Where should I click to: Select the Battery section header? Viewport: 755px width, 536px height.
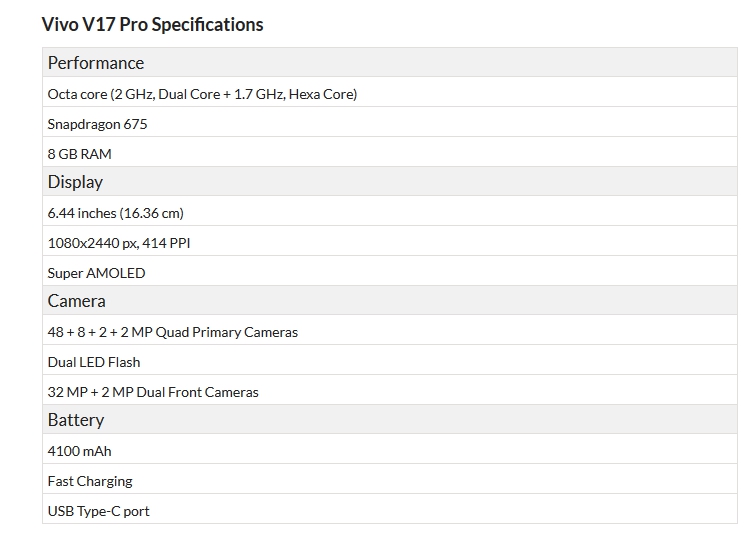(x=75, y=420)
